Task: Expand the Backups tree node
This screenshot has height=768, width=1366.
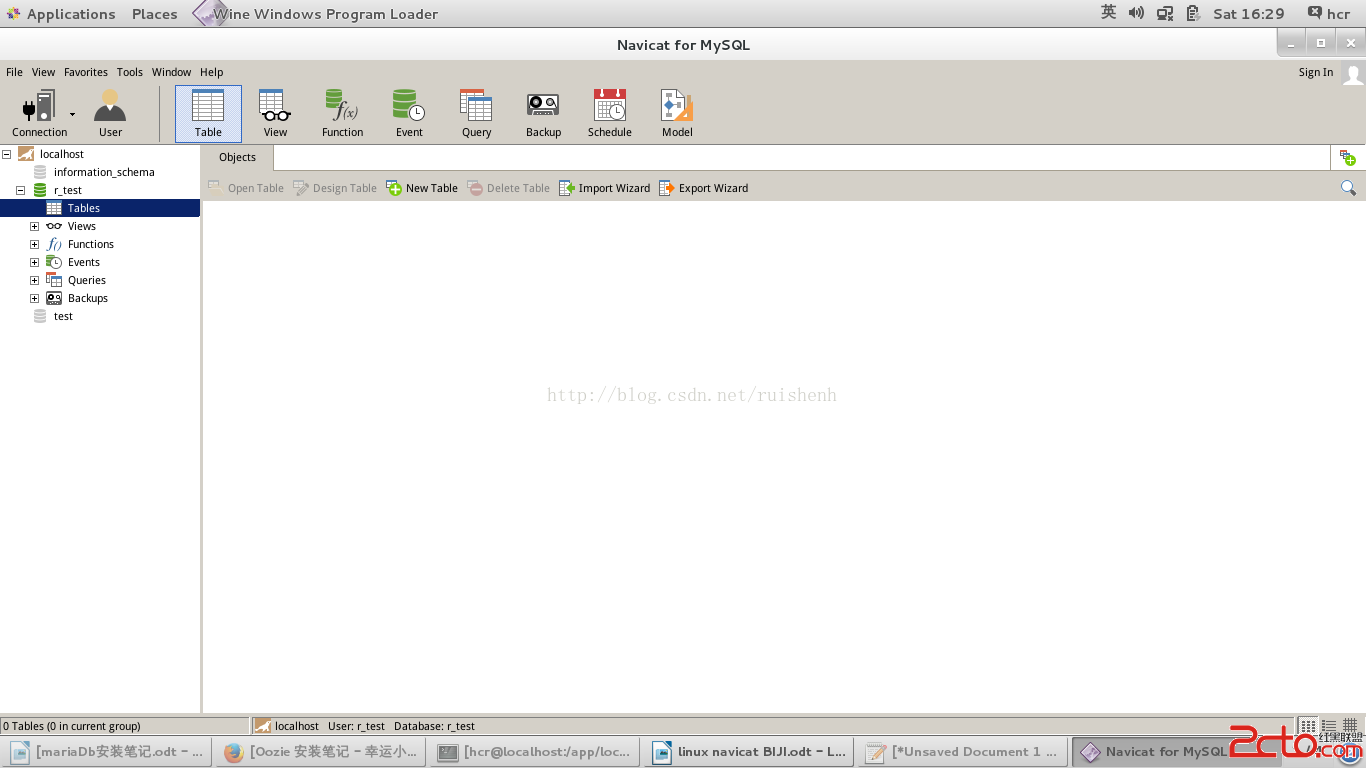Action: pyautogui.click(x=34, y=298)
